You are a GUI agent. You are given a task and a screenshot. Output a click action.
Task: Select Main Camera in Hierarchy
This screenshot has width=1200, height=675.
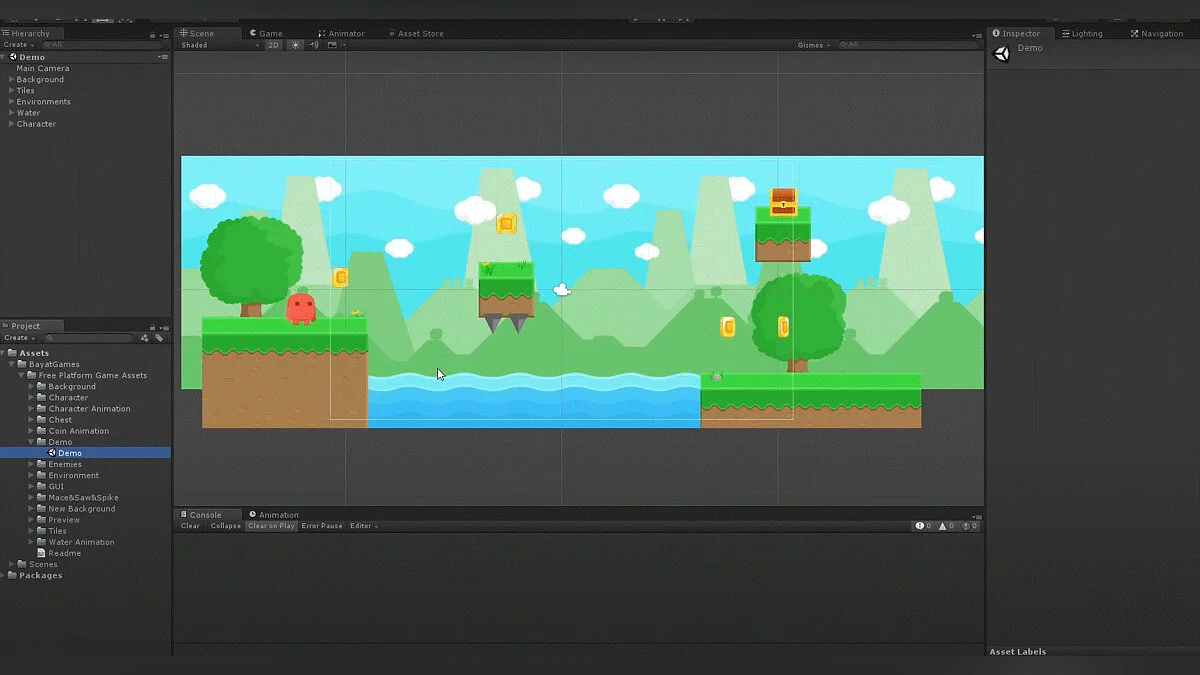[x=43, y=68]
